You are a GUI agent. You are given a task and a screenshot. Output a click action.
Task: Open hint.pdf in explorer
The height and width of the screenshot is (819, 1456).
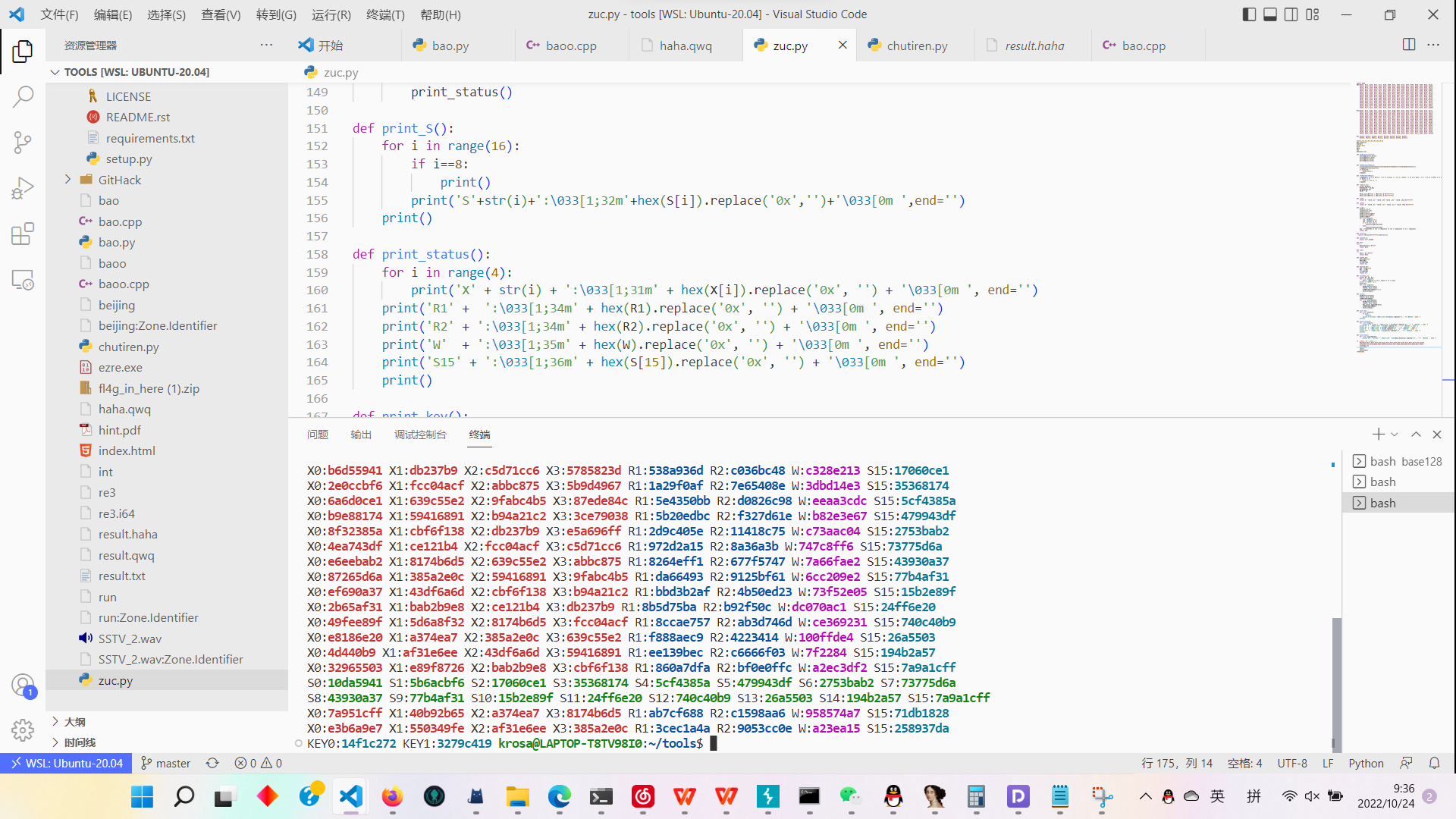[x=167, y=430]
